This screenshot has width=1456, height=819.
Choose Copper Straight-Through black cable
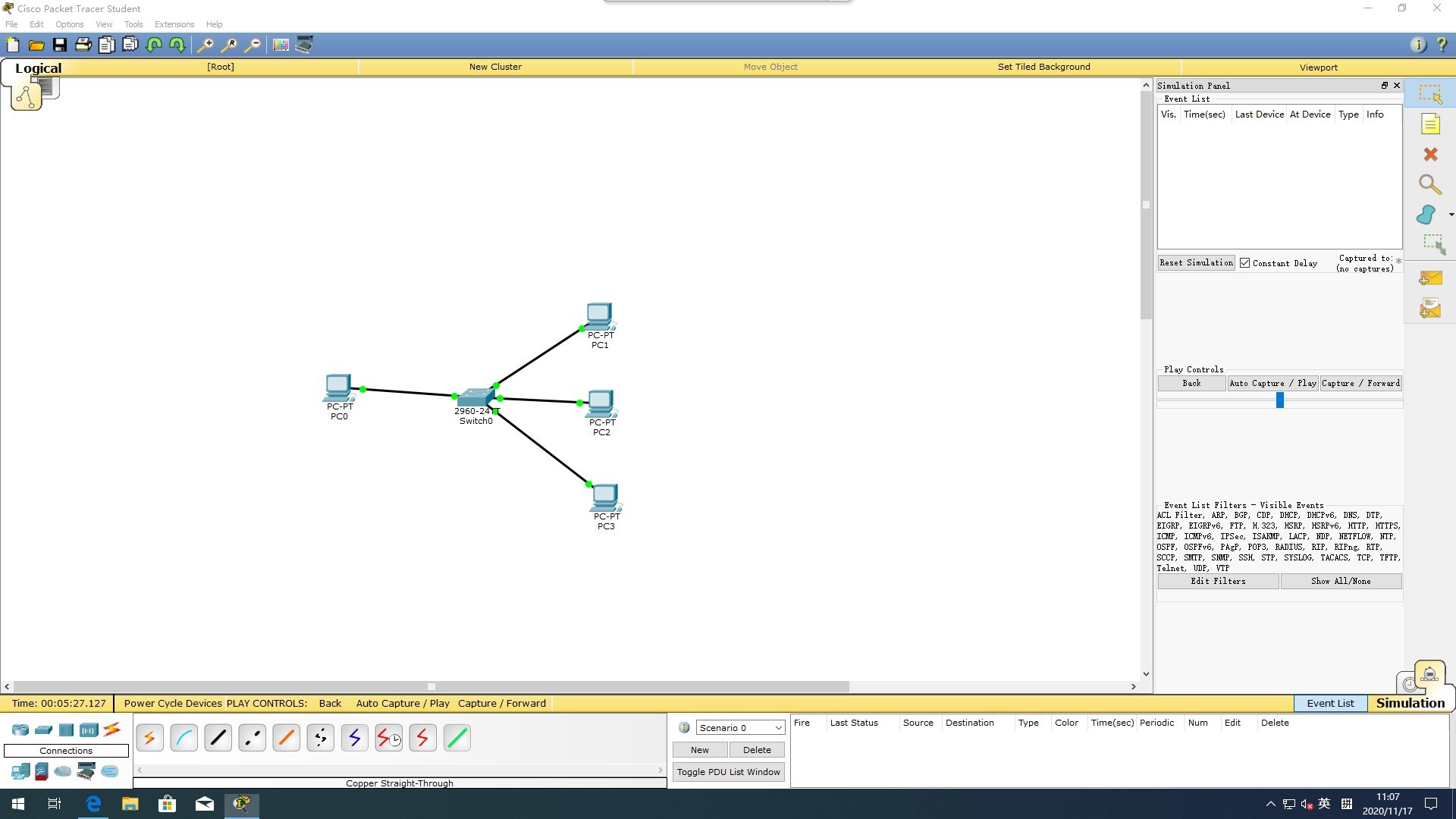click(218, 738)
